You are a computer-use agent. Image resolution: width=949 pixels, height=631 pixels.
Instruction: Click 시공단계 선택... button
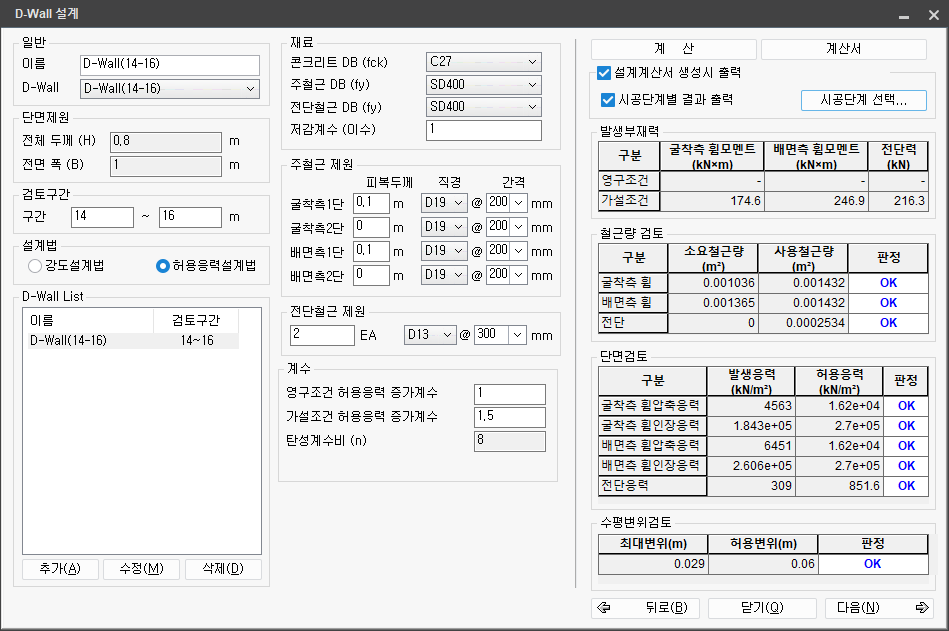click(x=863, y=100)
